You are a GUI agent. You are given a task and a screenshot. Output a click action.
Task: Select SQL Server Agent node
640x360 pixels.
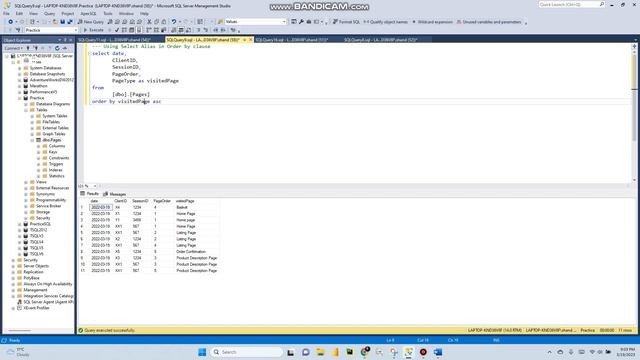pos(48,302)
